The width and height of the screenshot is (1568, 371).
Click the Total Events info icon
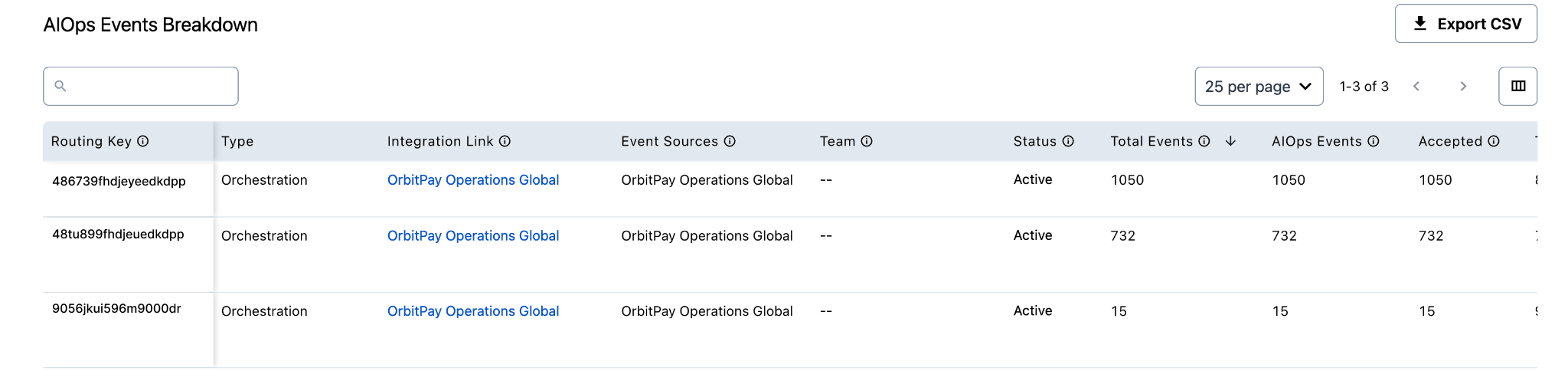coord(1204,141)
